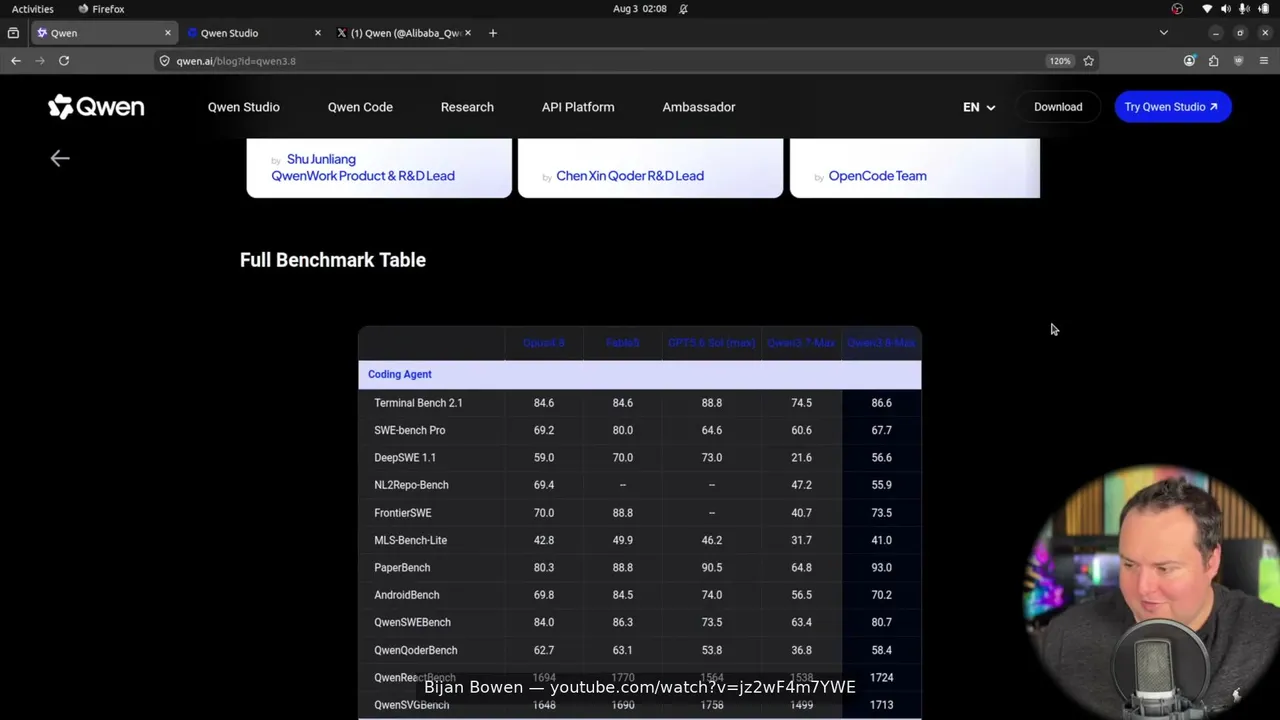The image size is (1280, 720).
Task: Click the QwenQoderBench row label
Action: [x=416, y=650]
